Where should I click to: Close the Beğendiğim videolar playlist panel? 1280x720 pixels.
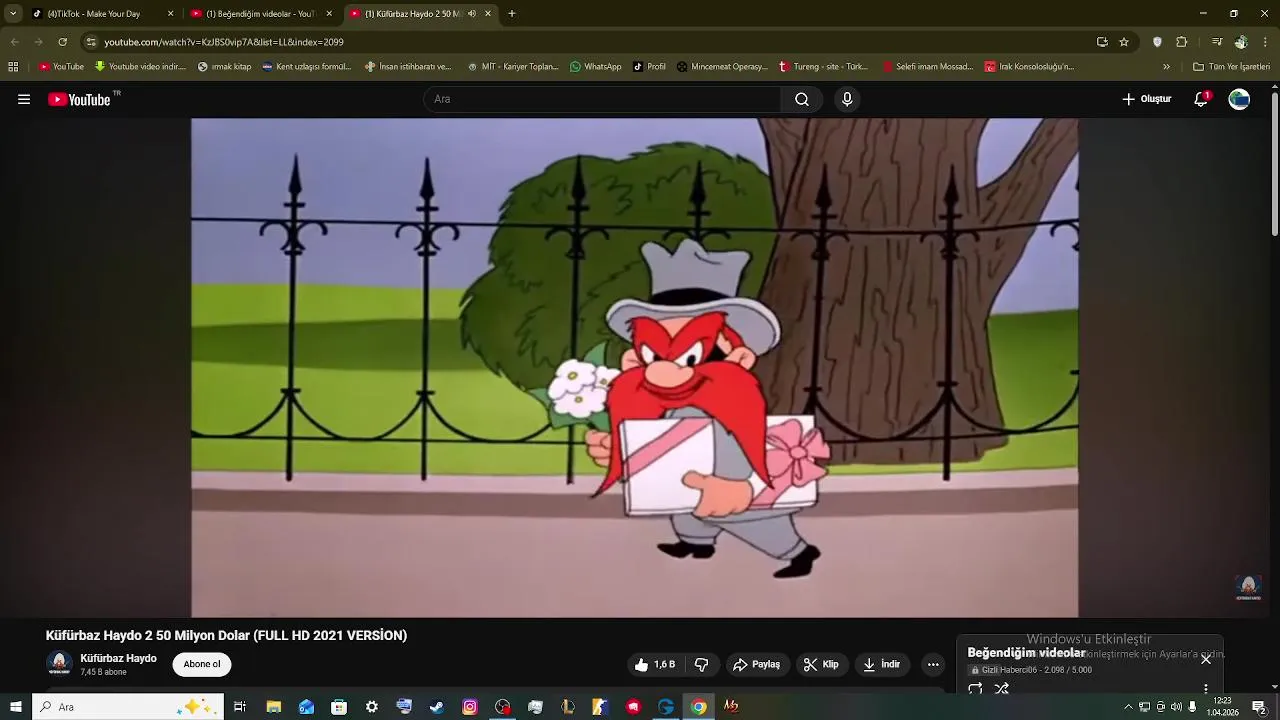[x=1206, y=659]
